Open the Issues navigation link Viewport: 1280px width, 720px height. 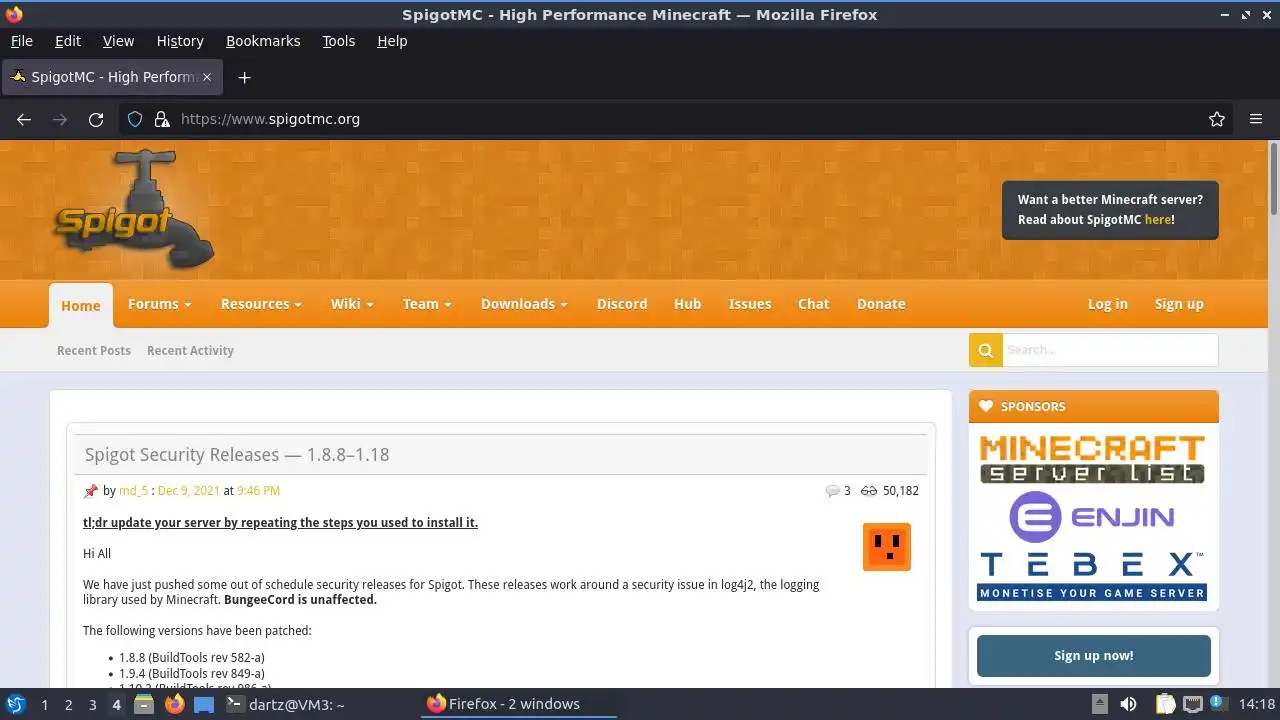pyautogui.click(x=750, y=304)
